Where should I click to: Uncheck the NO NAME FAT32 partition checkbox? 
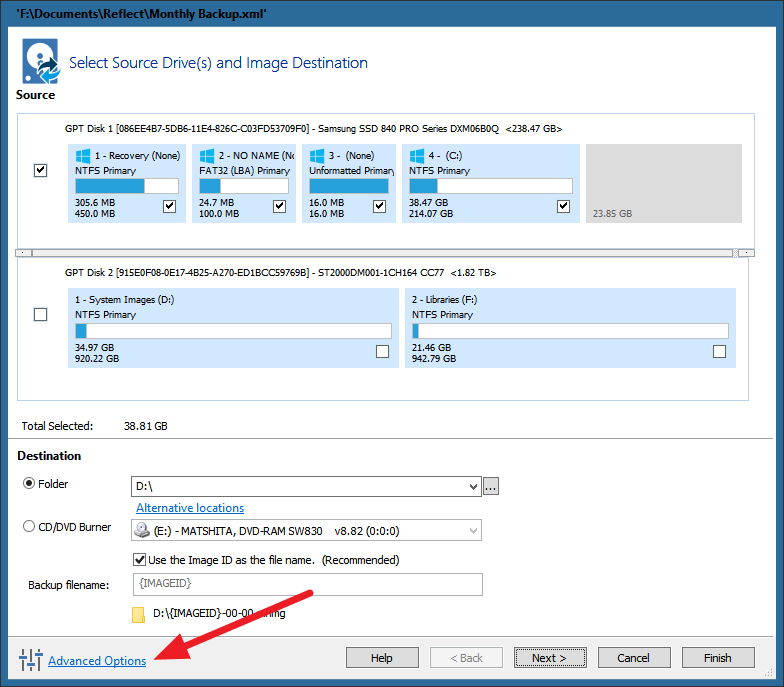tap(280, 206)
